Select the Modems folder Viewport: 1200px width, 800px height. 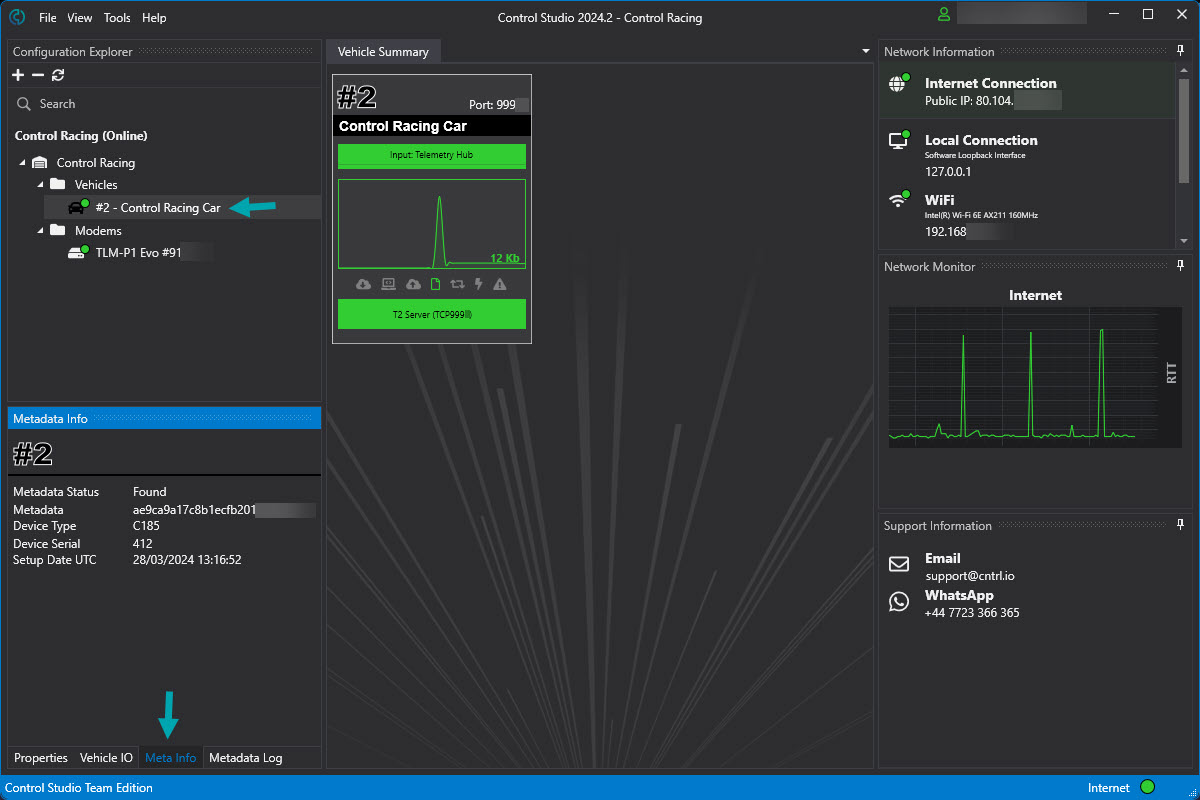98,230
